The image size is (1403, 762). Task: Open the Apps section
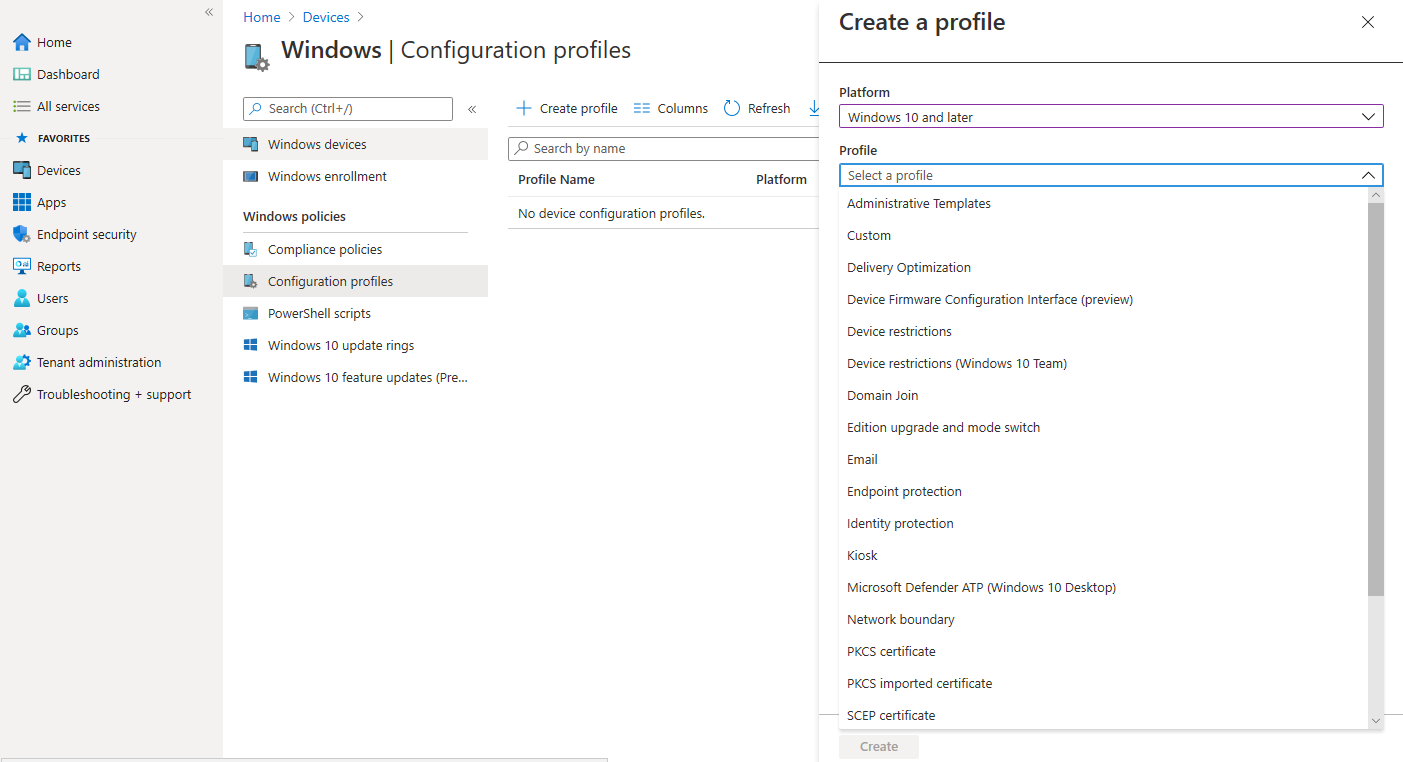(x=51, y=201)
